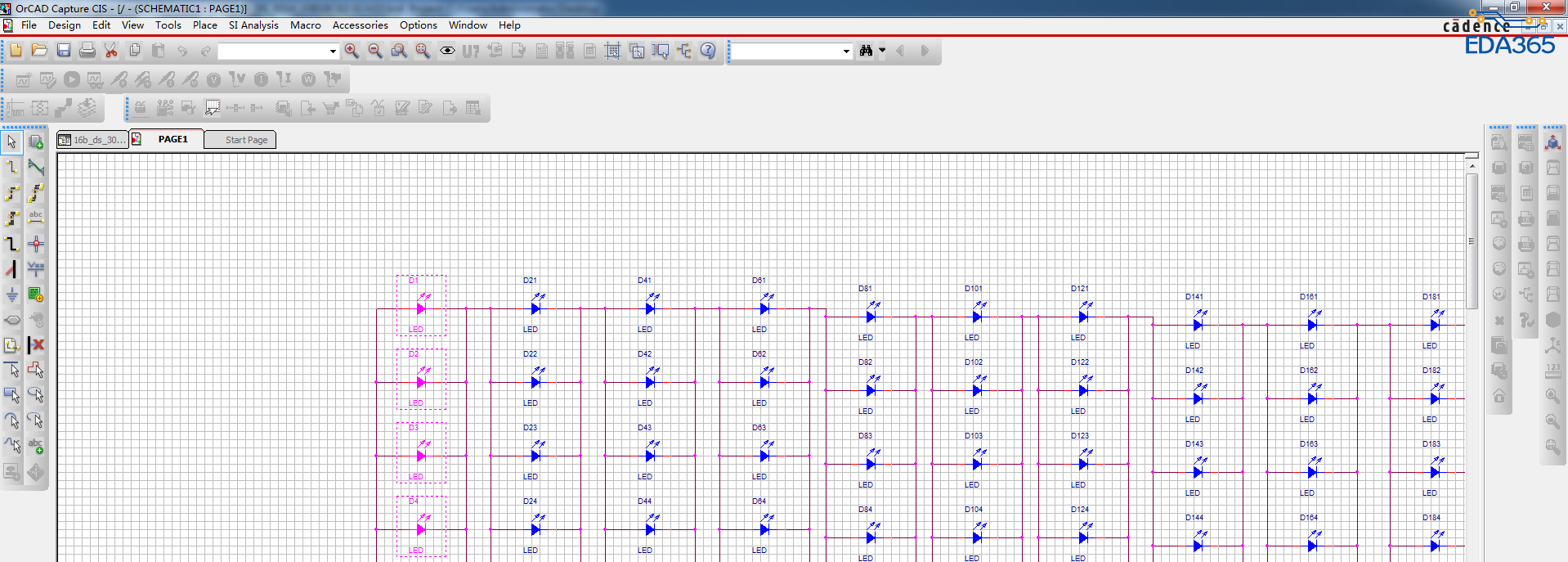Open the Options menu
The image size is (1568, 562).
pyautogui.click(x=418, y=25)
